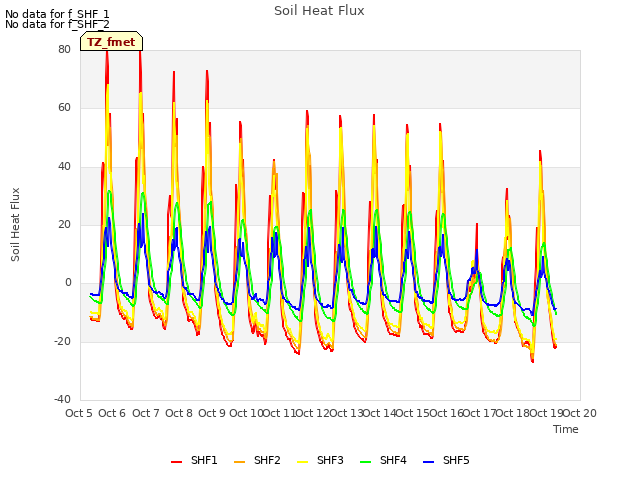Click the 60 y-axis tick label
The width and height of the screenshot is (640, 480).
tap(64, 108)
